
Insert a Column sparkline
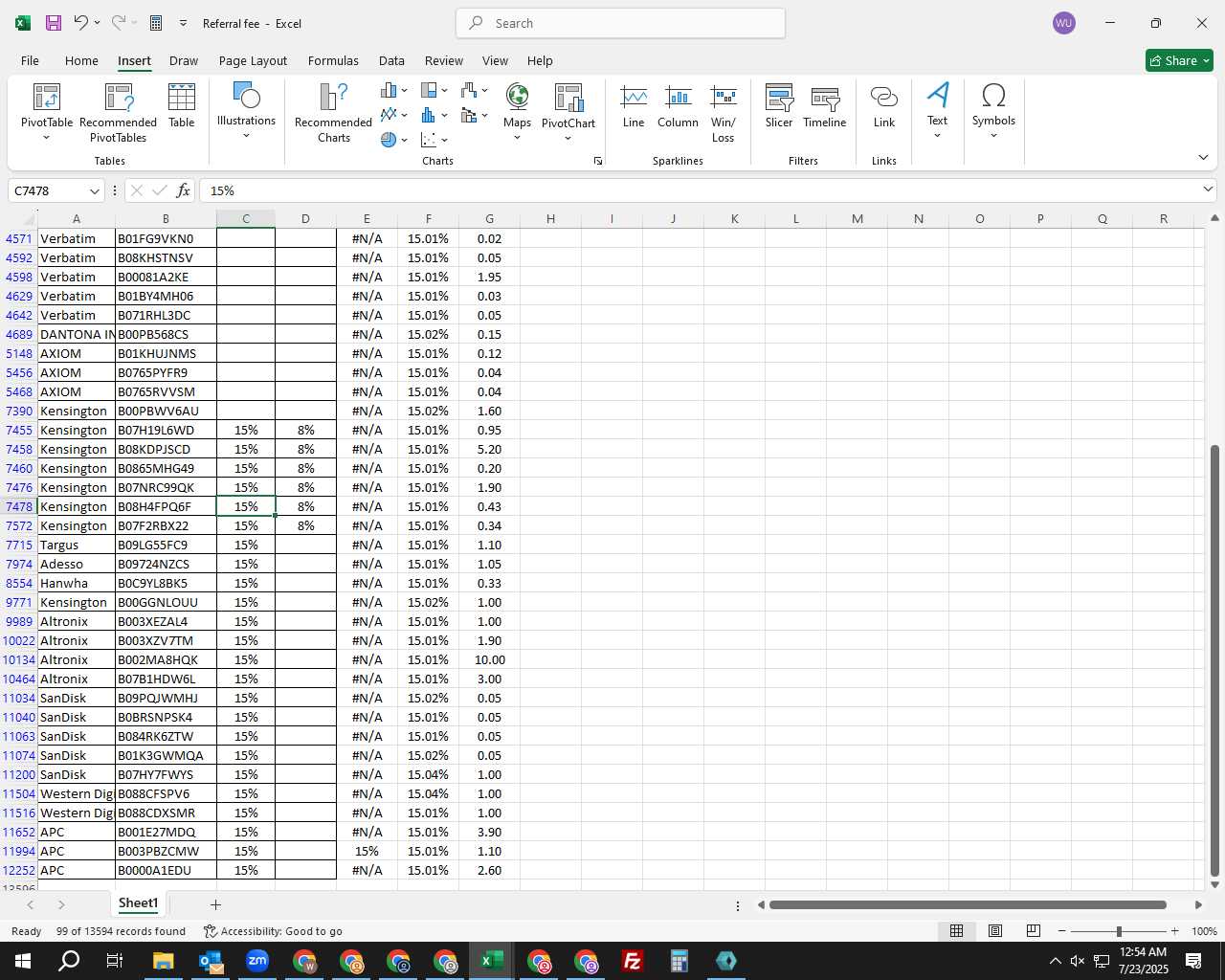click(678, 105)
